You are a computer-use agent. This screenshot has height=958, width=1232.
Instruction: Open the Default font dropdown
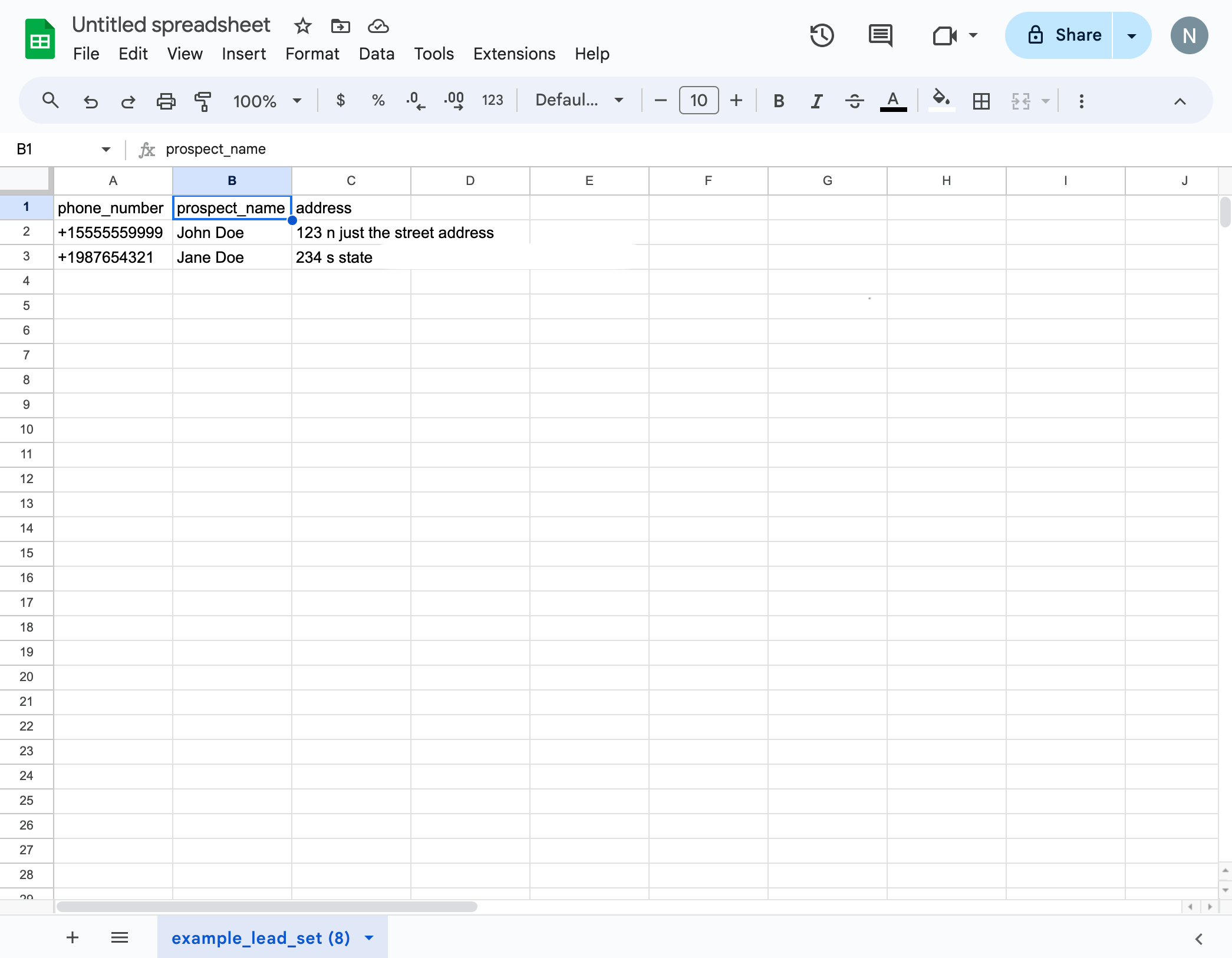click(579, 100)
